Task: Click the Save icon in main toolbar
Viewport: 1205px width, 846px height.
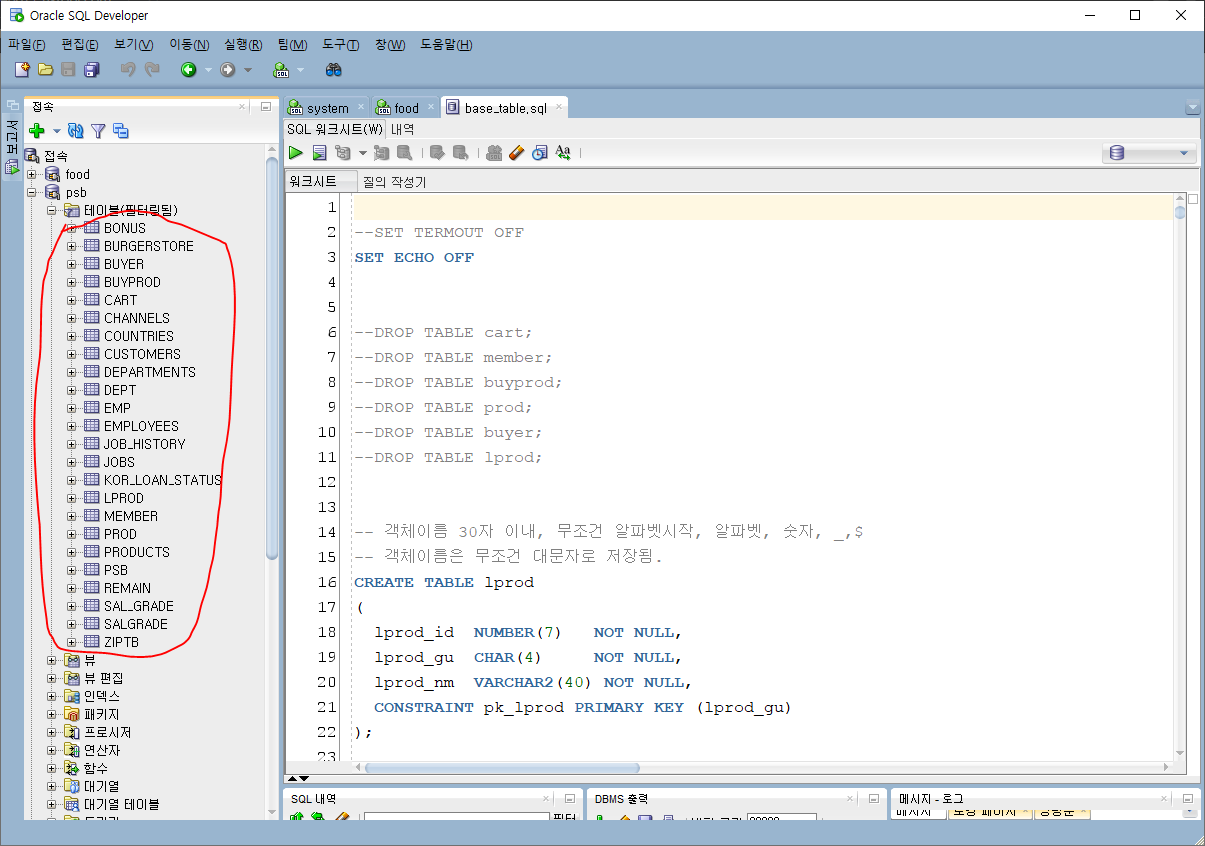Action: tap(68, 70)
